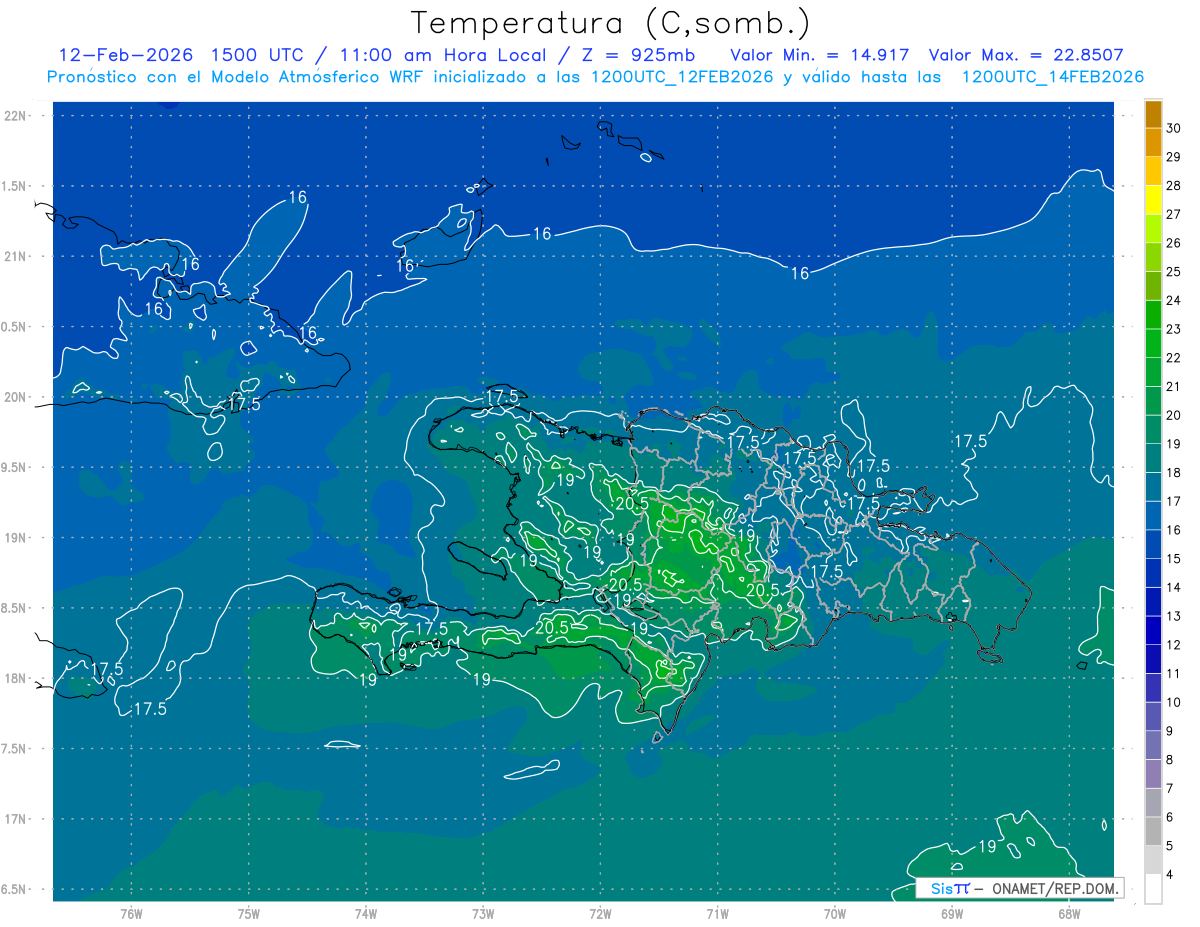Click the "18N" latitude axis label
This screenshot has height=927, width=1200.
tap(16, 678)
